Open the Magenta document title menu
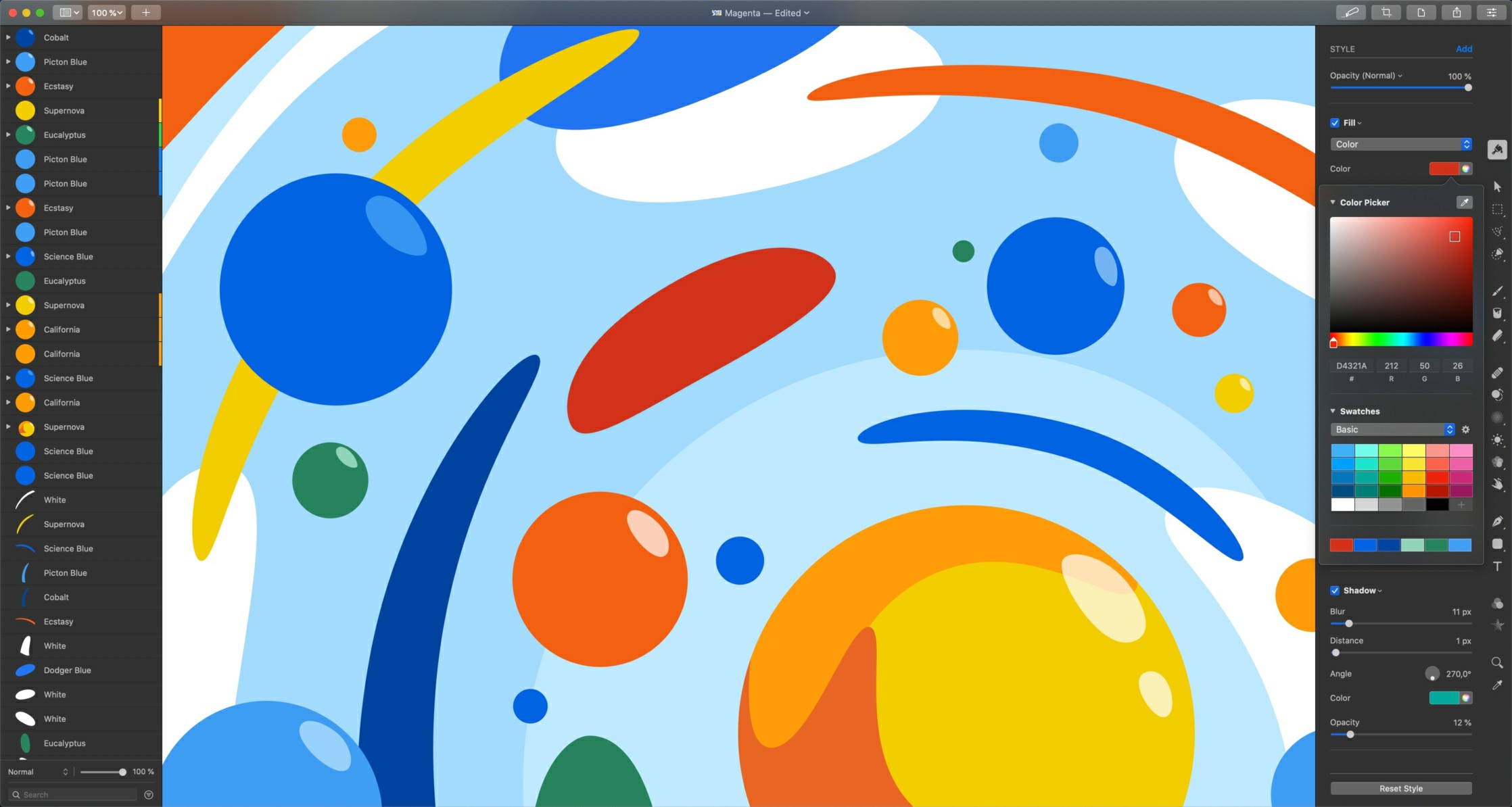The width and height of the screenshot is (1512, 807). pos(760,13)
